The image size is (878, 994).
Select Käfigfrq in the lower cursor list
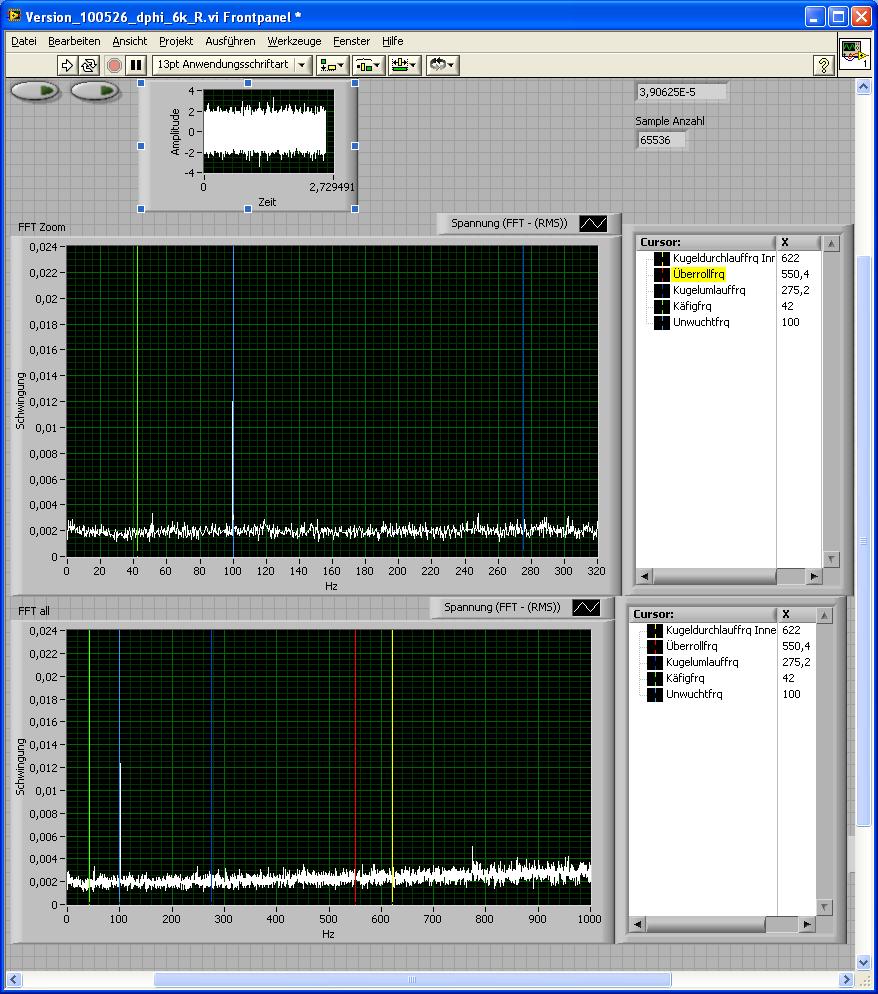[x=688, y=678]
